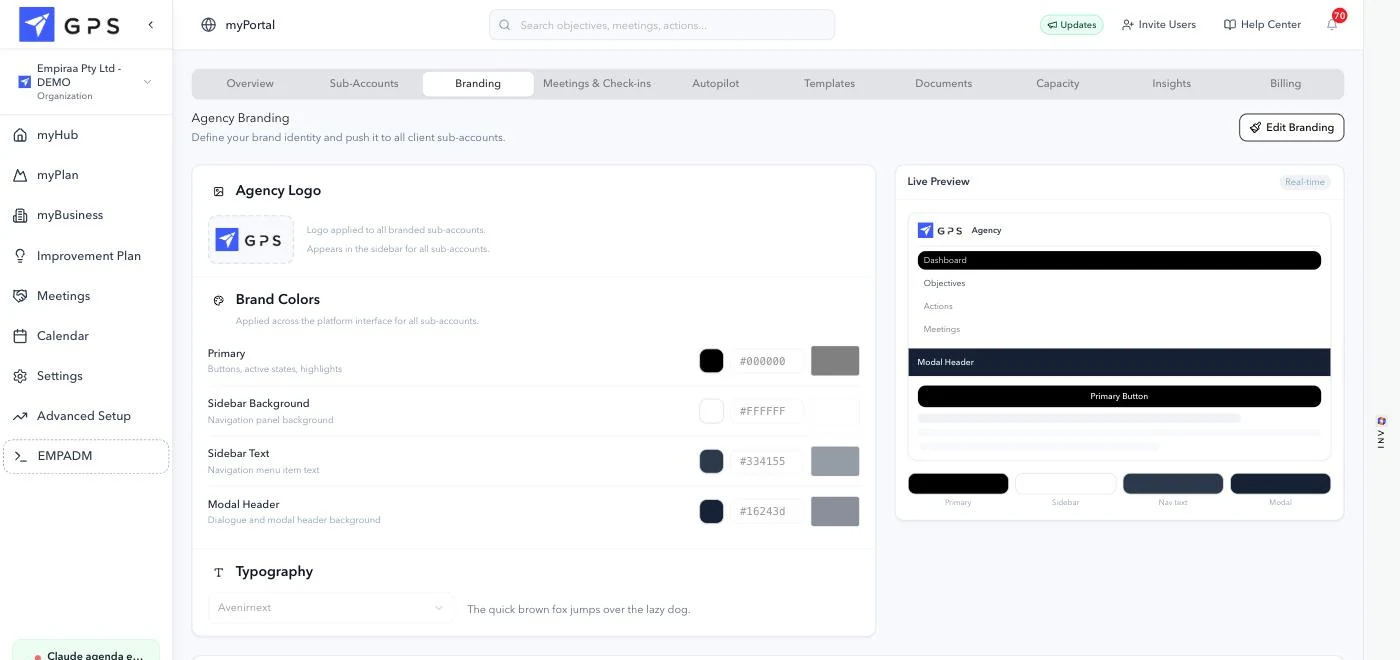Image resolution: width=1400 pixels, height=660 pixels.
Task: Click the myPortal heading text
Action: point(250,25)
